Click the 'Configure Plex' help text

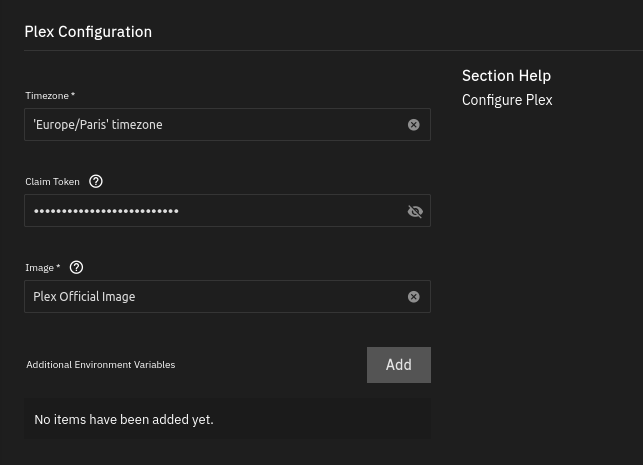click(506, 100)
